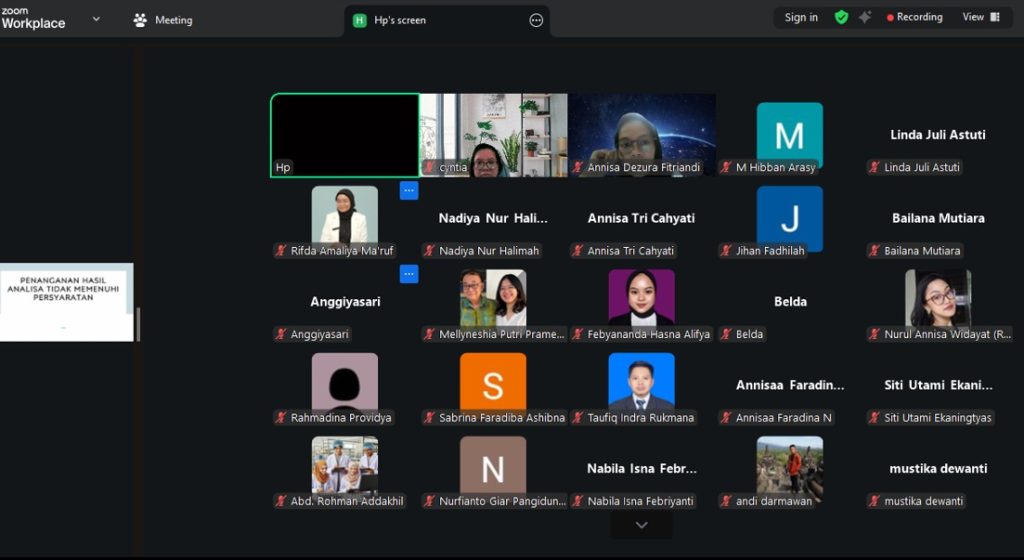Open more options on Hp's screen tab
Viewport: 1024px width, 560px height.
[536, 20]
